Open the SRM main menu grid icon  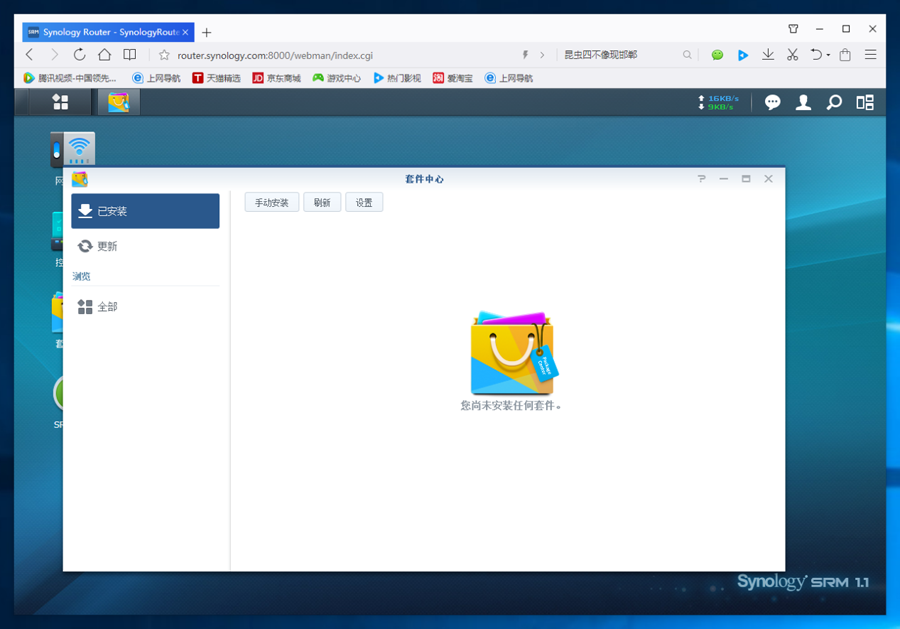60,102
